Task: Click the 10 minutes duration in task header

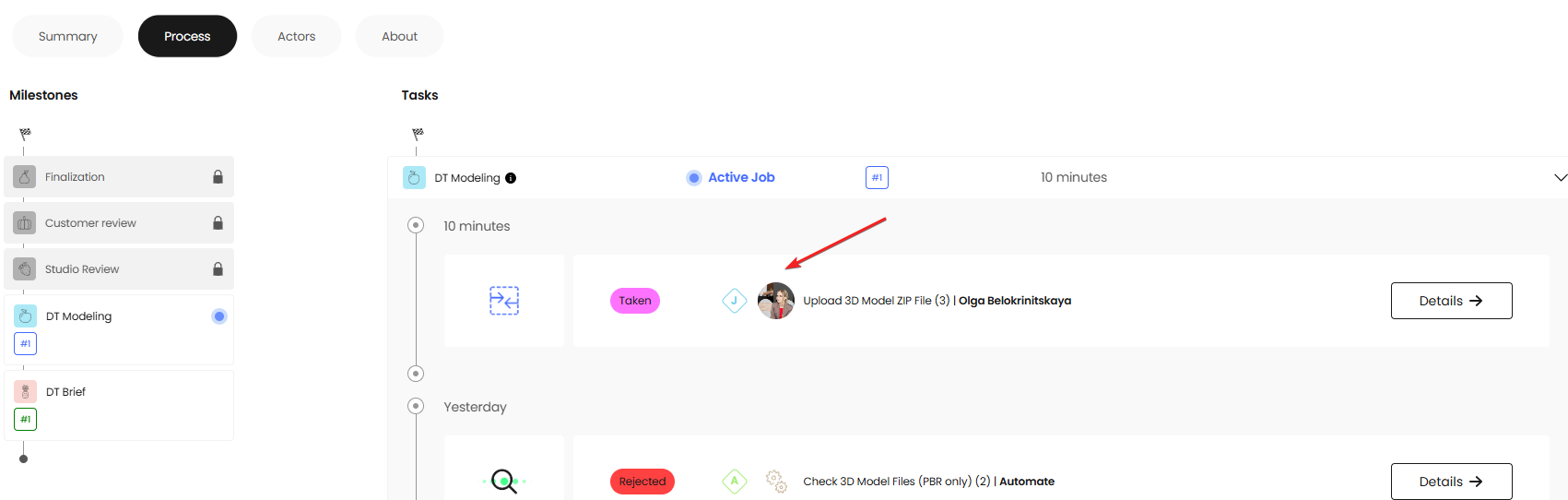Action: click(x=1074, y=177)
